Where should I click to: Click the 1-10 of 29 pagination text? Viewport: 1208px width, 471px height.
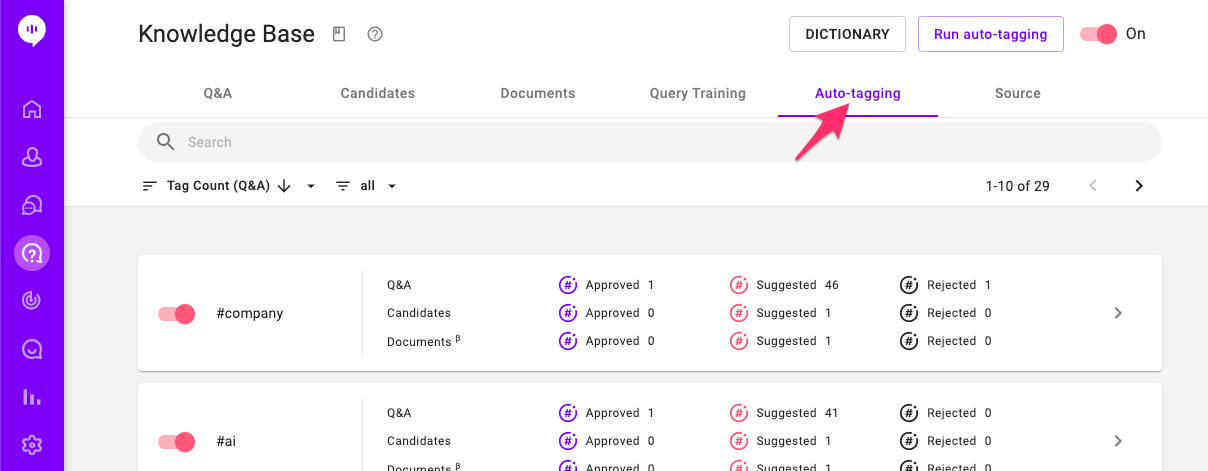pos(1017,186)
